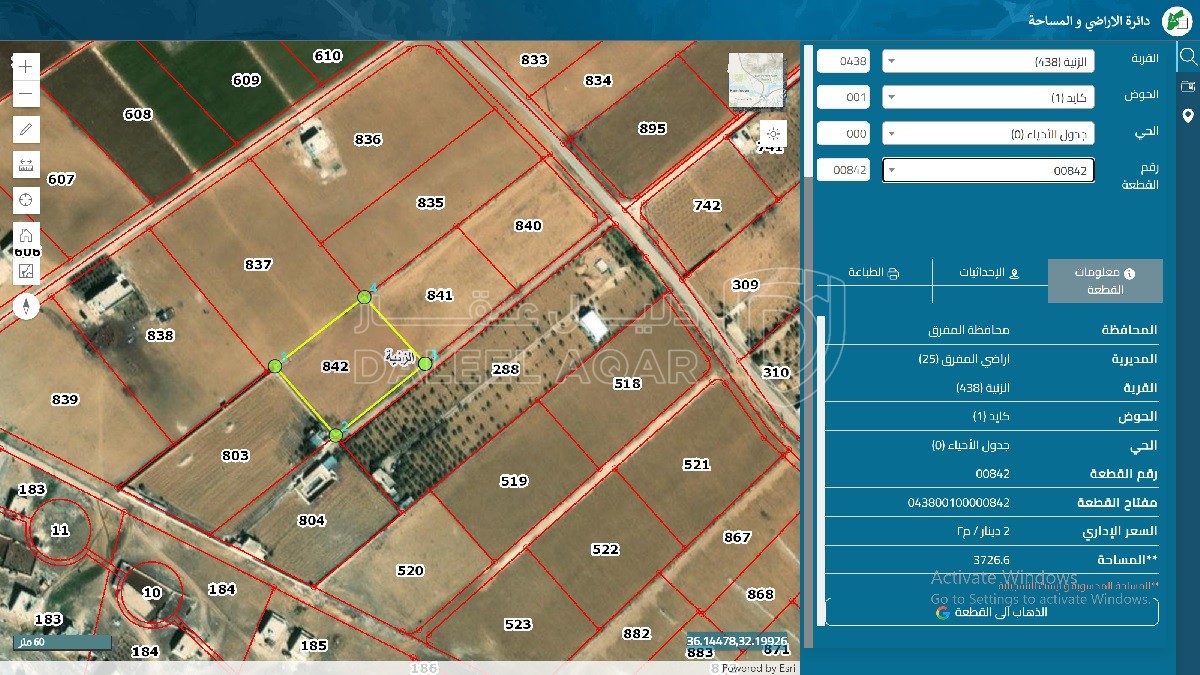Select the معلومات القطعة info tab
This screenshot has width=1200, height=675.
[1105, 281]
